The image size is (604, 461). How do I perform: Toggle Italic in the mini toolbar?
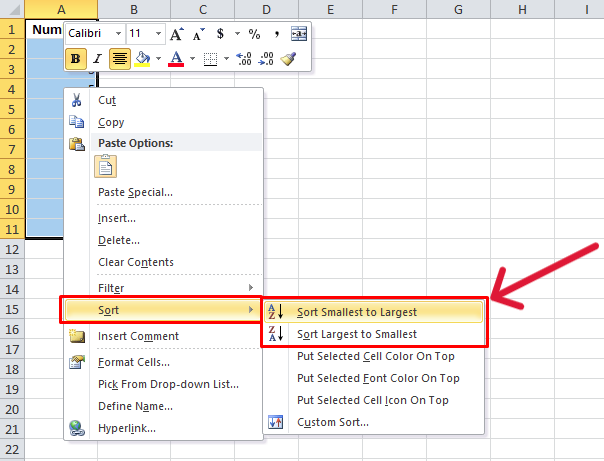pos(97,59)
